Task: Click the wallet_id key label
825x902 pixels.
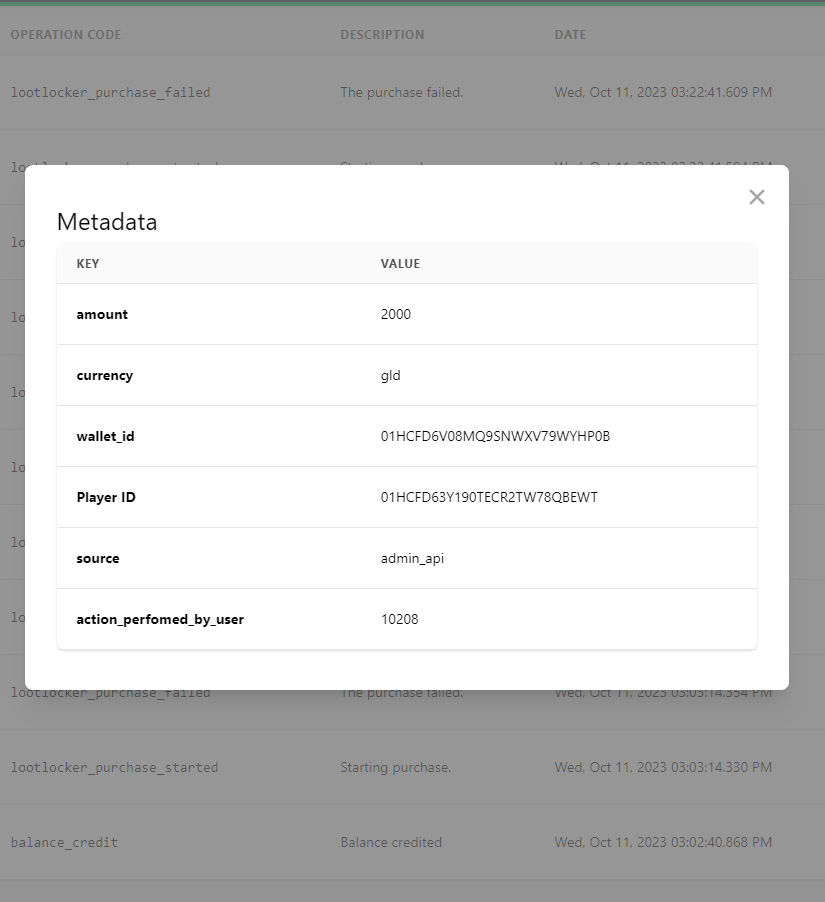Action: [105, 436]
